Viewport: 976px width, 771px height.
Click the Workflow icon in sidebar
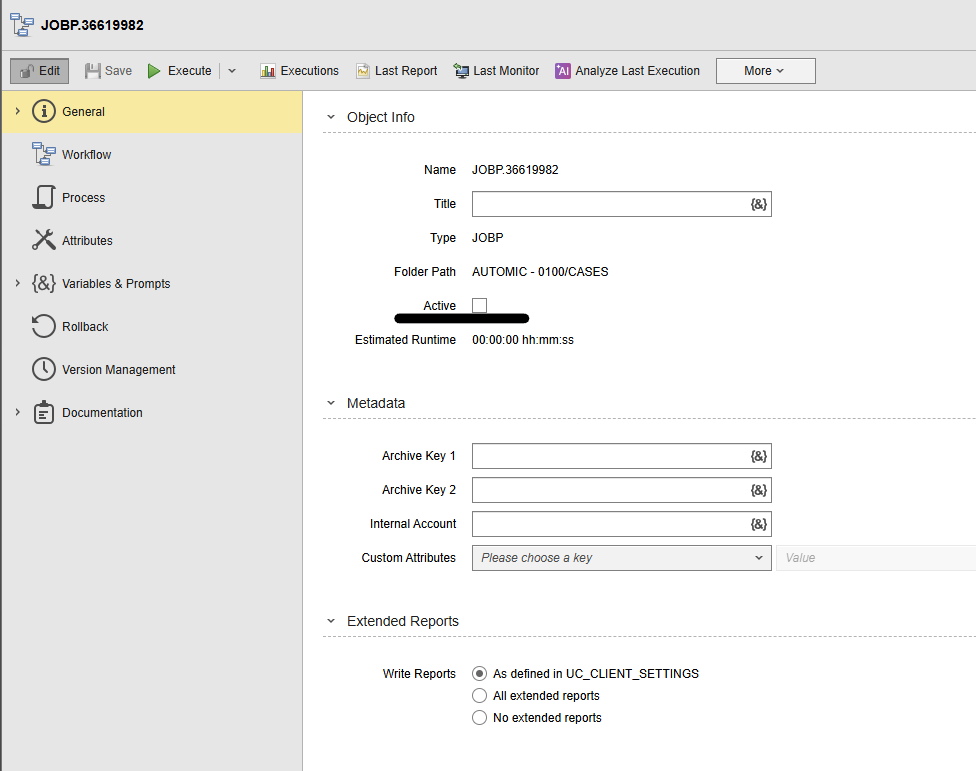pos(44,154)
